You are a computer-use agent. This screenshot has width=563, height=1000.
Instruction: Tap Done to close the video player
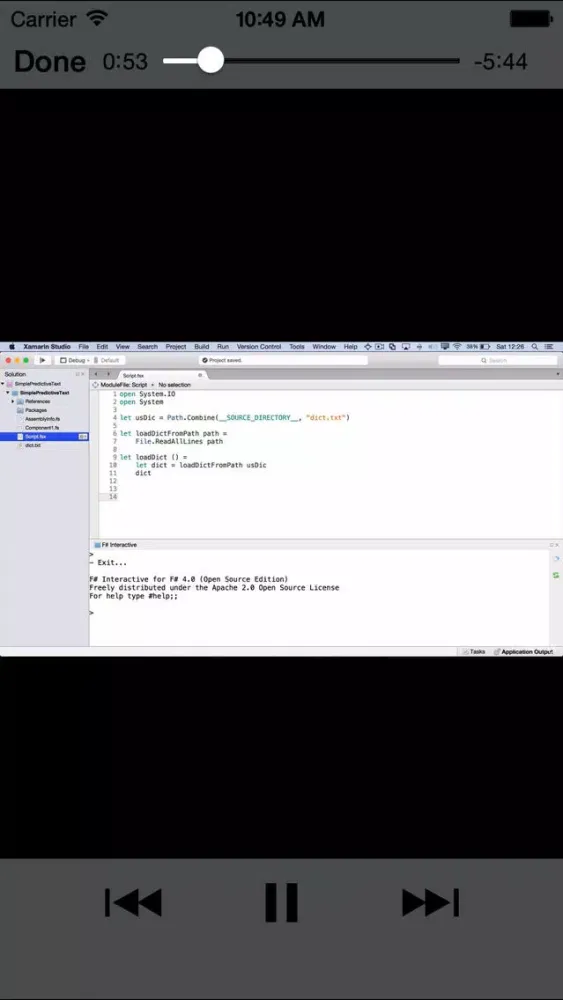(x=50, y=62)
